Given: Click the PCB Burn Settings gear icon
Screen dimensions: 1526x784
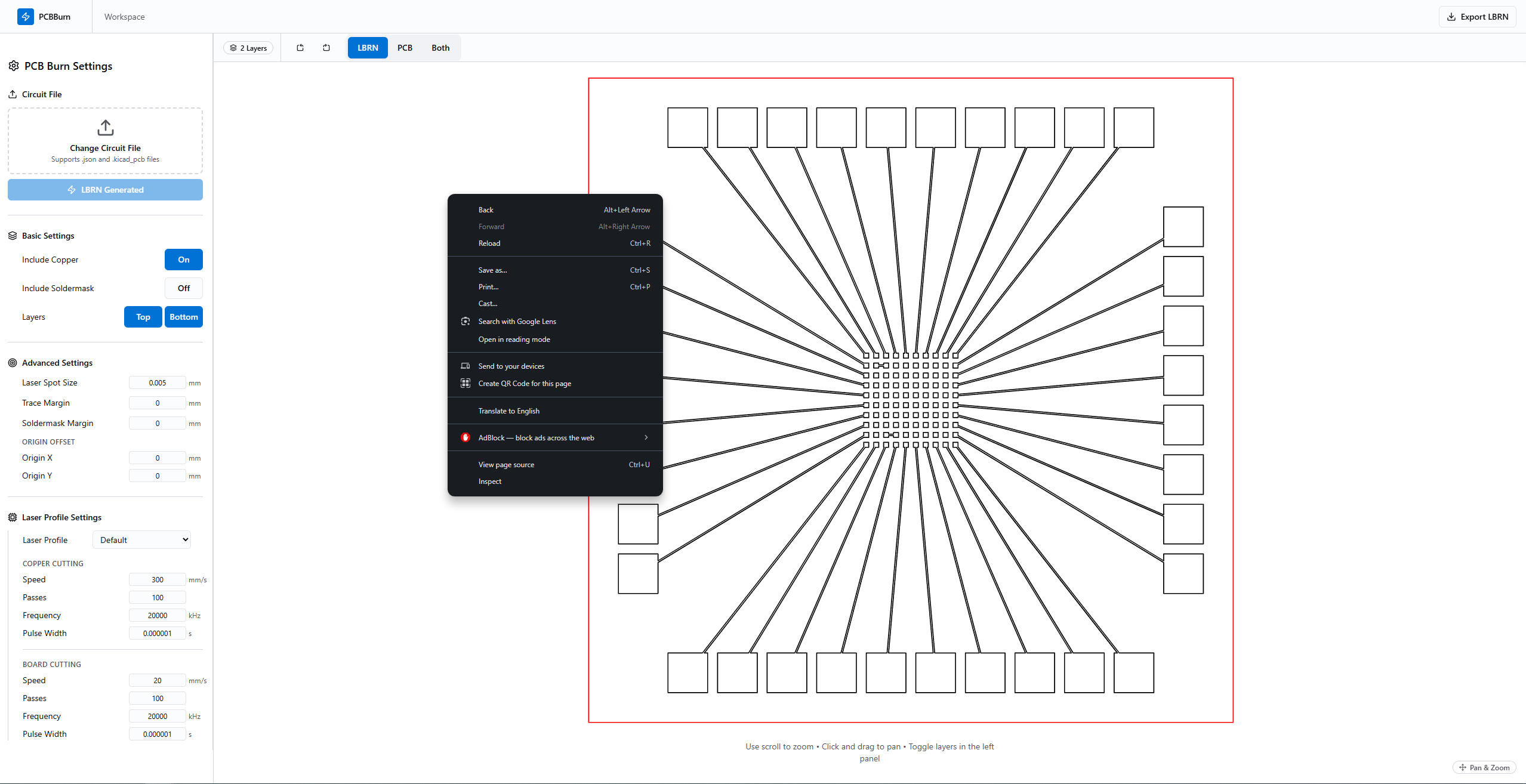Looking at the screenshot, I should [x=14, y=66].
